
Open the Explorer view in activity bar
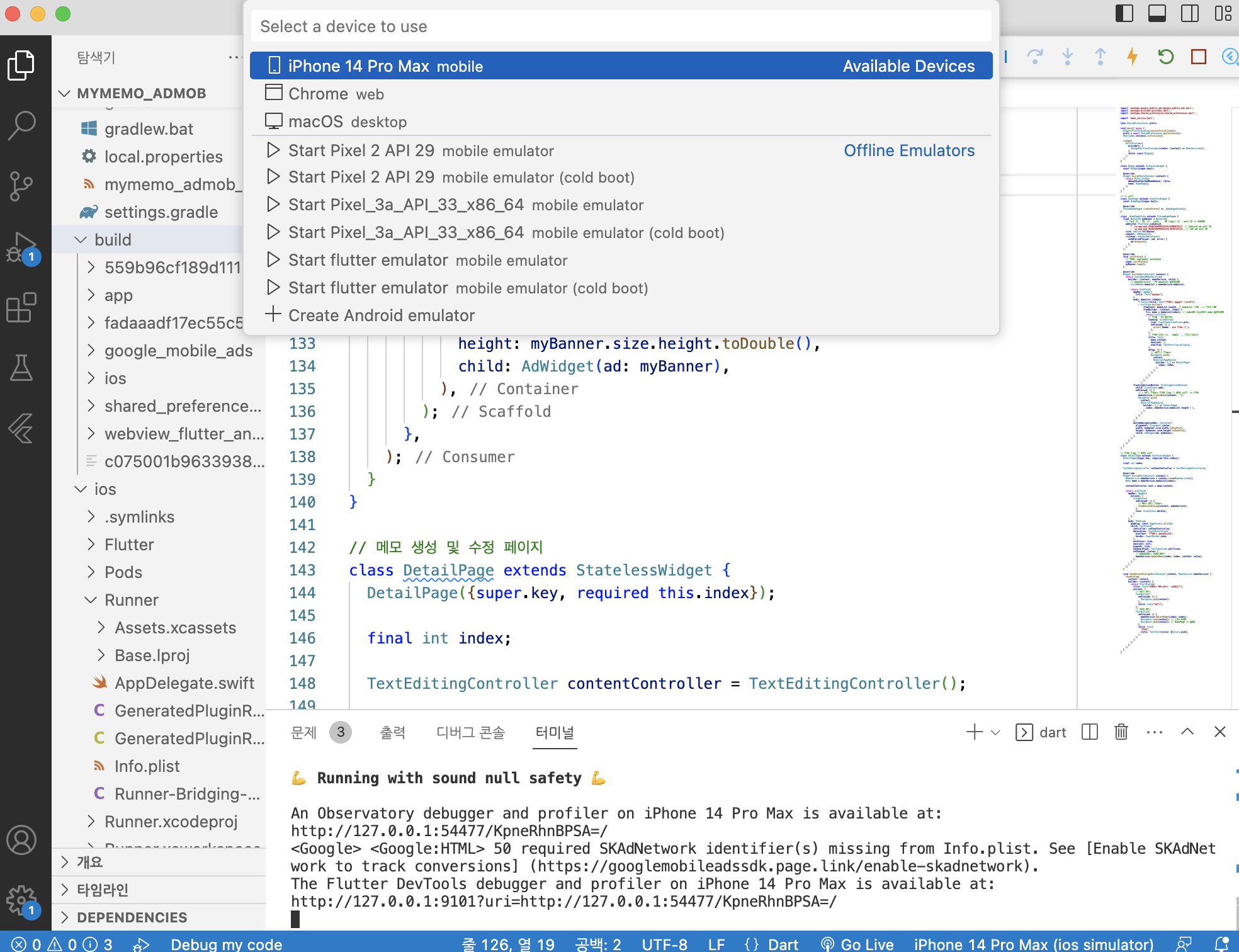tap(21, 65)
